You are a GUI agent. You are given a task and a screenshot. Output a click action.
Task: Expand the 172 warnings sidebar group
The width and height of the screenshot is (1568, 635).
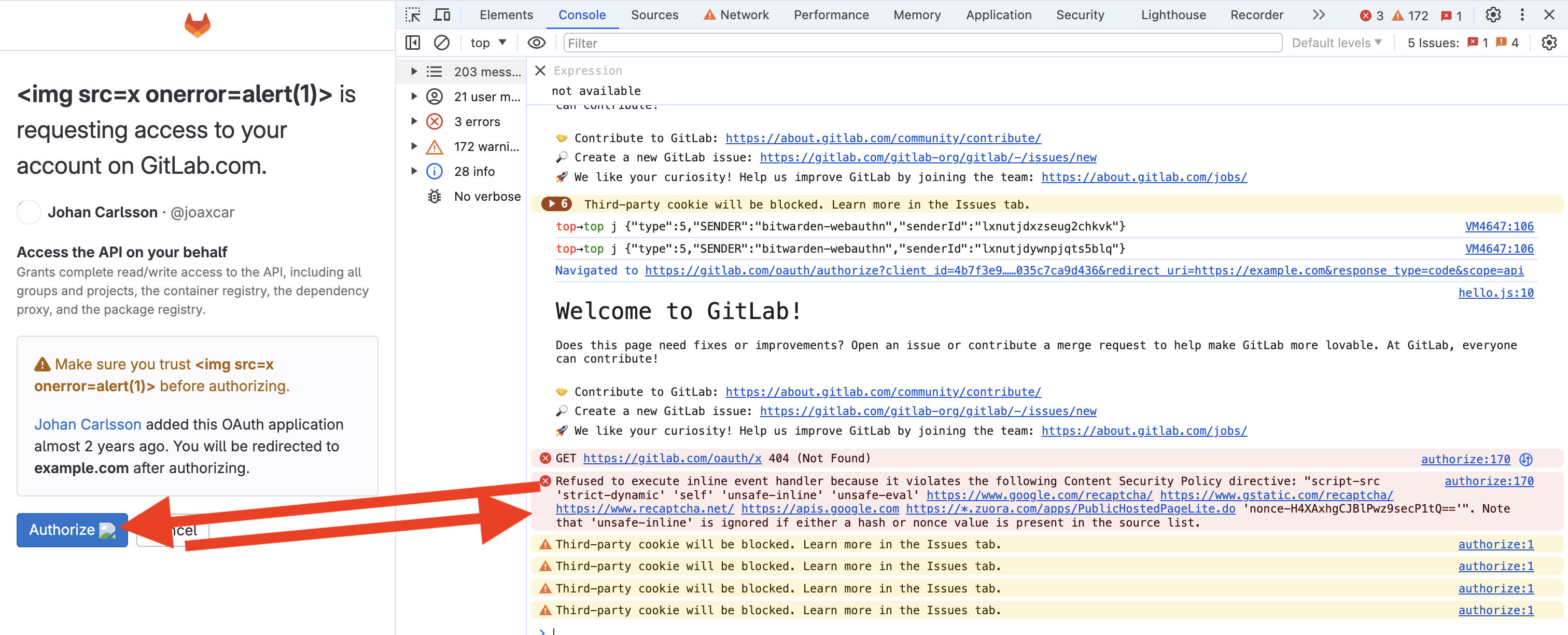(414, 146)
